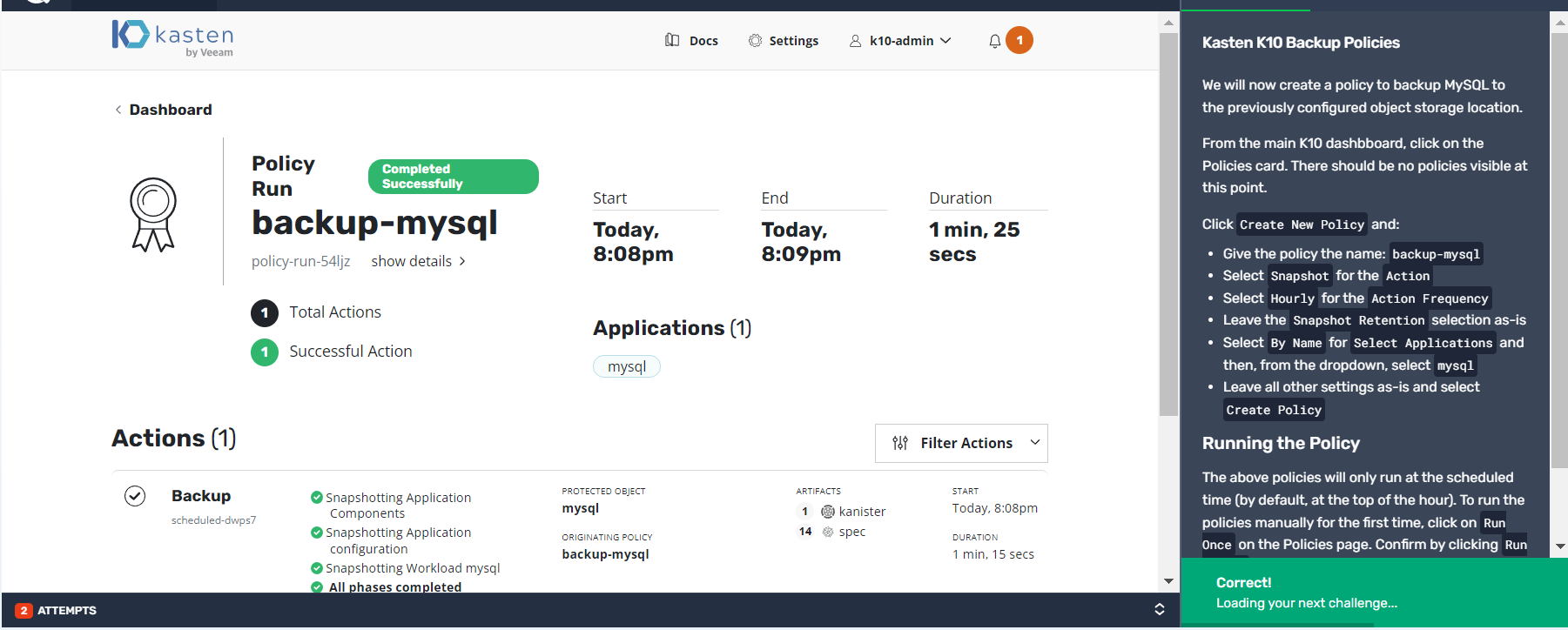Viewport: 1568px width, 630px height.
Task: Click the dashboard vertical scrollbar thumb
Action: [1168, 225]
